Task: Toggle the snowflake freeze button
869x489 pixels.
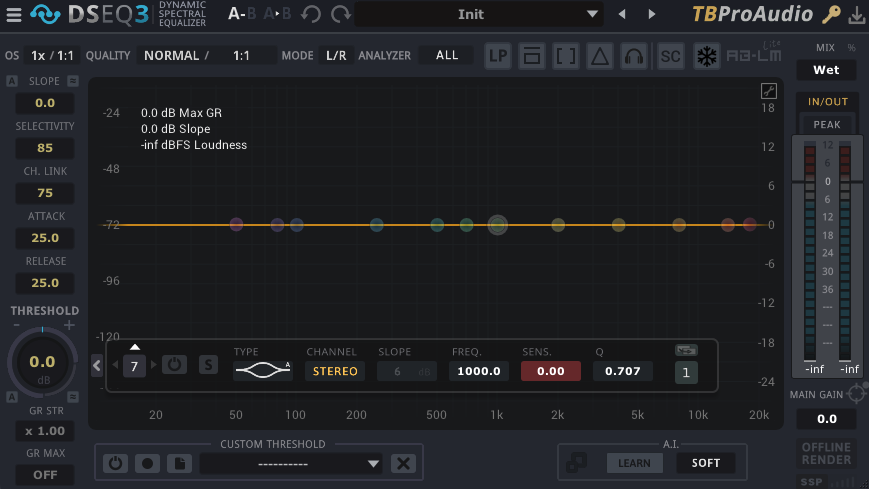Action: pyautogui.click(x=707, y=56)
